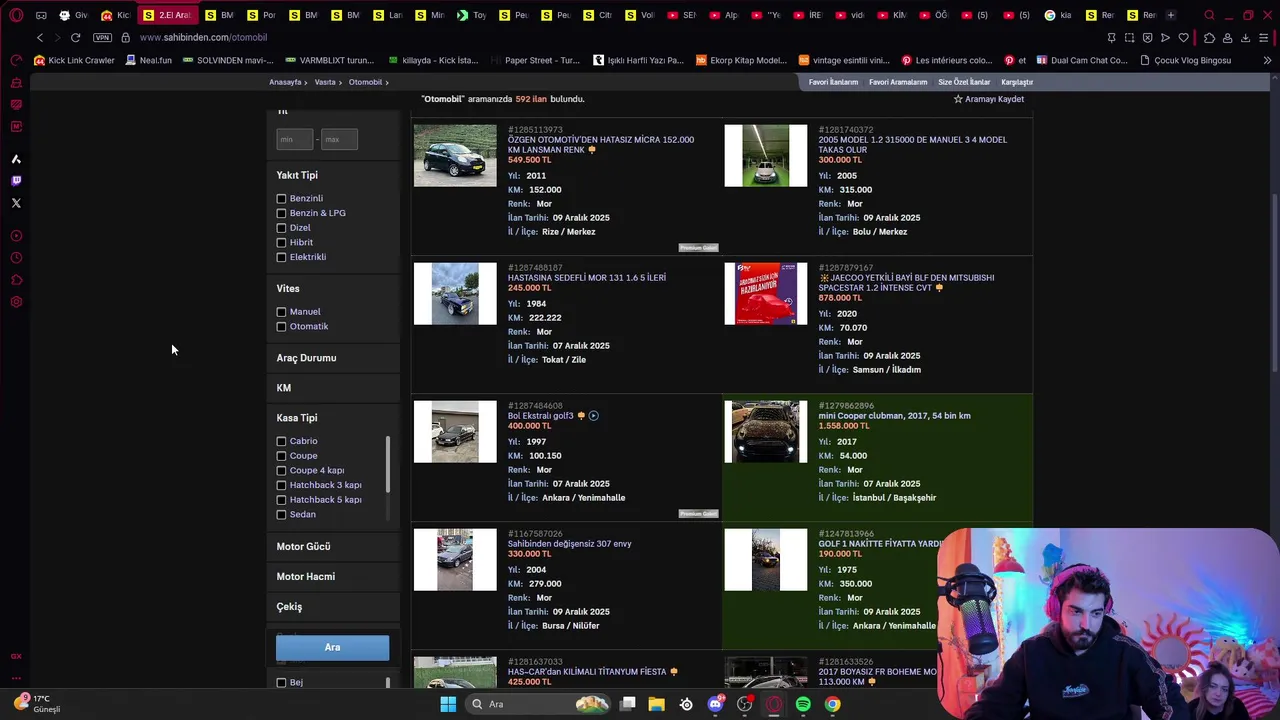This screenshot has height=720, width=1280.
Task: Check the Hatchback 5 kapı checkbox
Action: [281, 500]
